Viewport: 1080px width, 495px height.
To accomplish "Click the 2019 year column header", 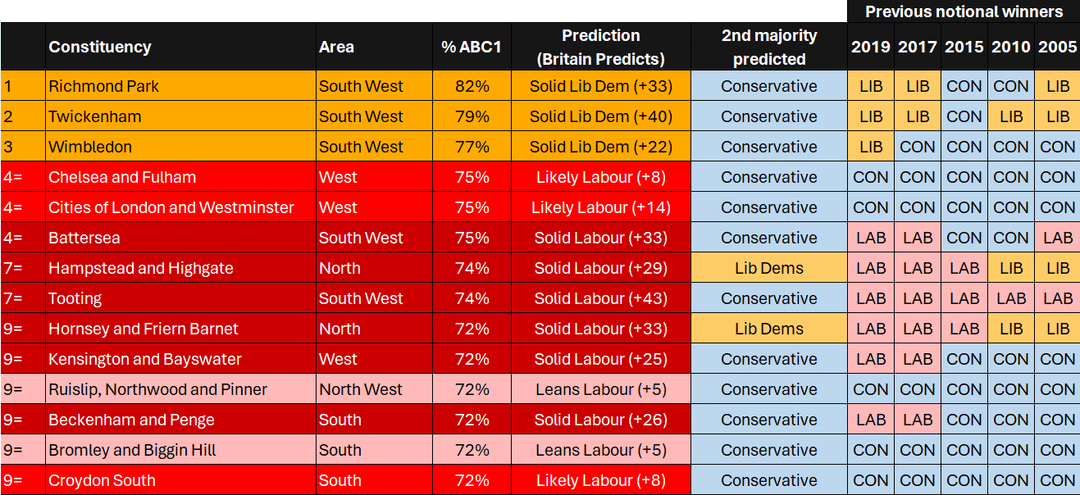I will pos(870,47).
